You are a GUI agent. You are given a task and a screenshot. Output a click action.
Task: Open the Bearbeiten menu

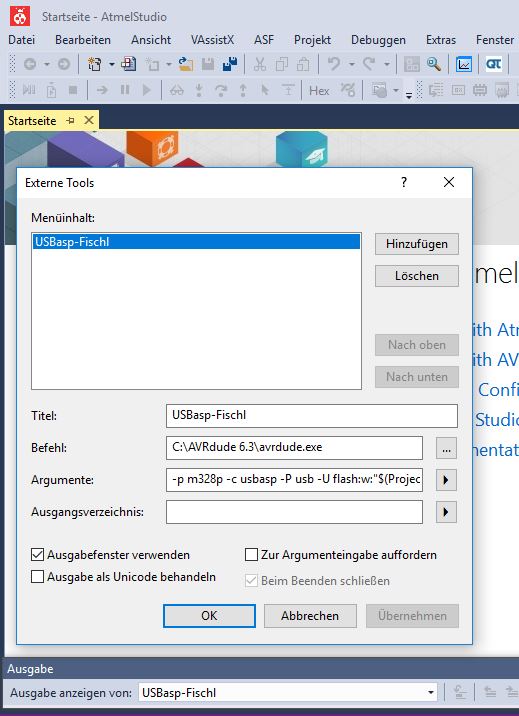pos(83,40)
